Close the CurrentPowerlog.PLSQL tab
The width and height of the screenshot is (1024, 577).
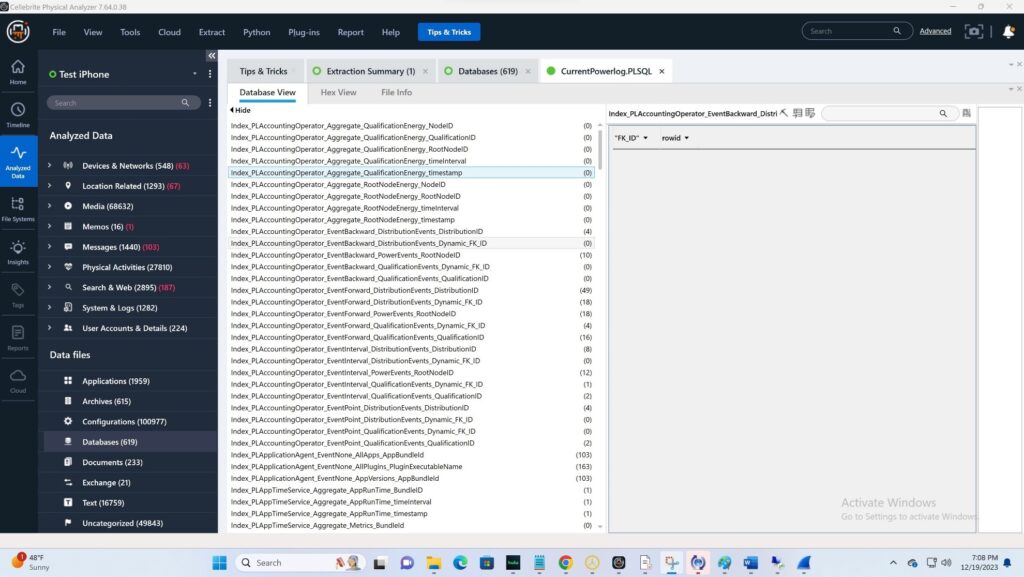point(662,71)
